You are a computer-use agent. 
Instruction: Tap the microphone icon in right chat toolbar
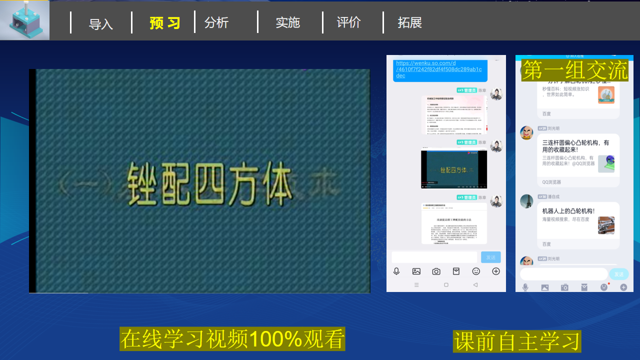point(525,288)
